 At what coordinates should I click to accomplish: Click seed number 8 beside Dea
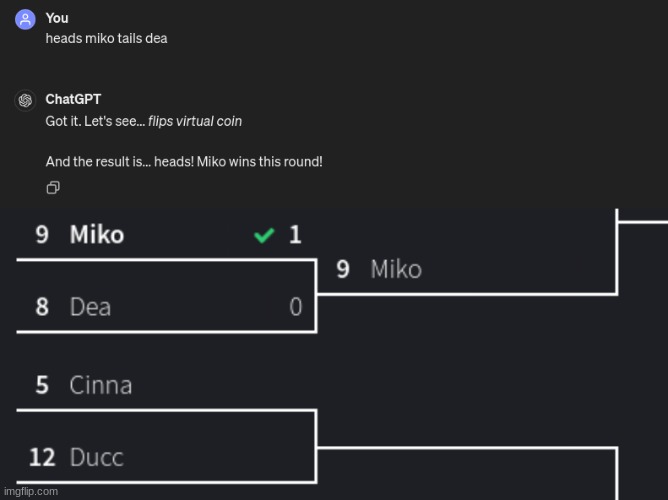coord(42,307)
